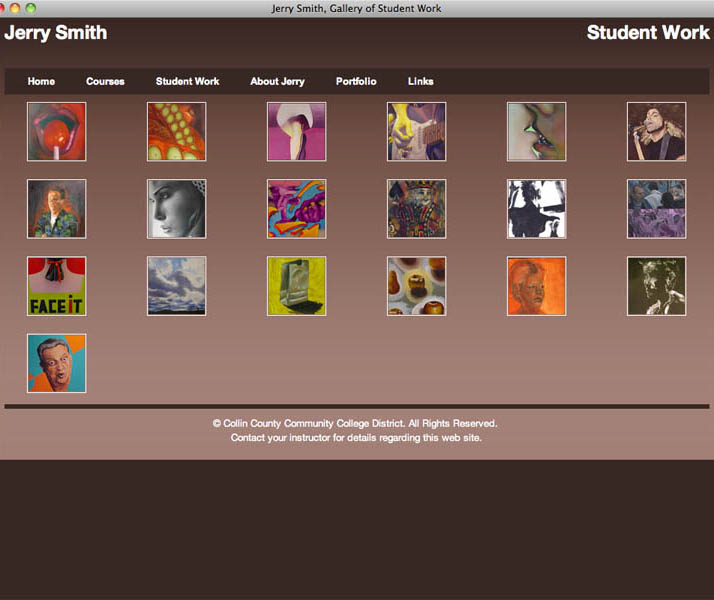The image size is (714, 600).
Task: Visit the Links page
Action: [420, 81]
